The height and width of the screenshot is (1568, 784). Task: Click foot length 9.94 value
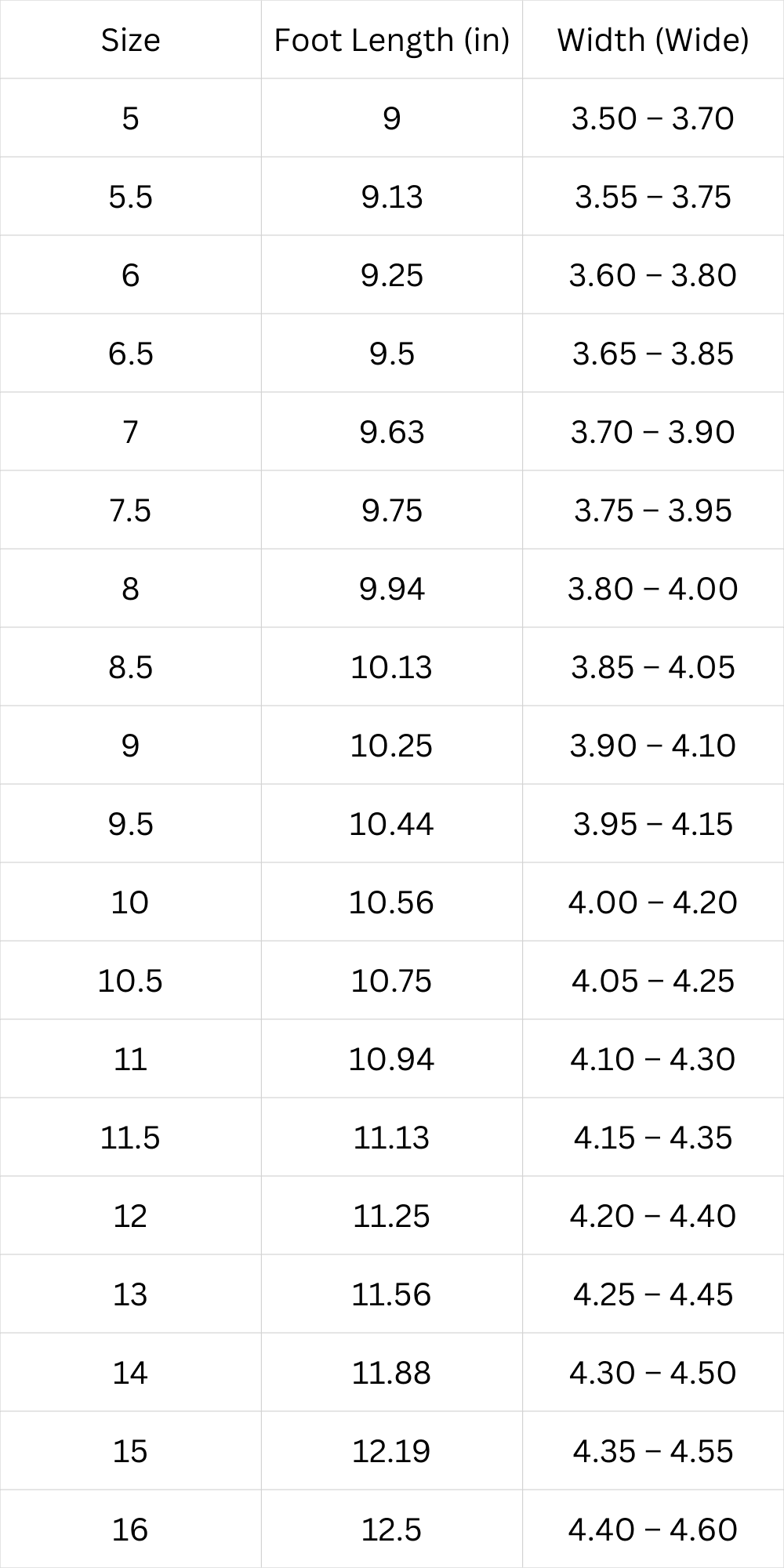pyautogui.click(x=391, y=589)
